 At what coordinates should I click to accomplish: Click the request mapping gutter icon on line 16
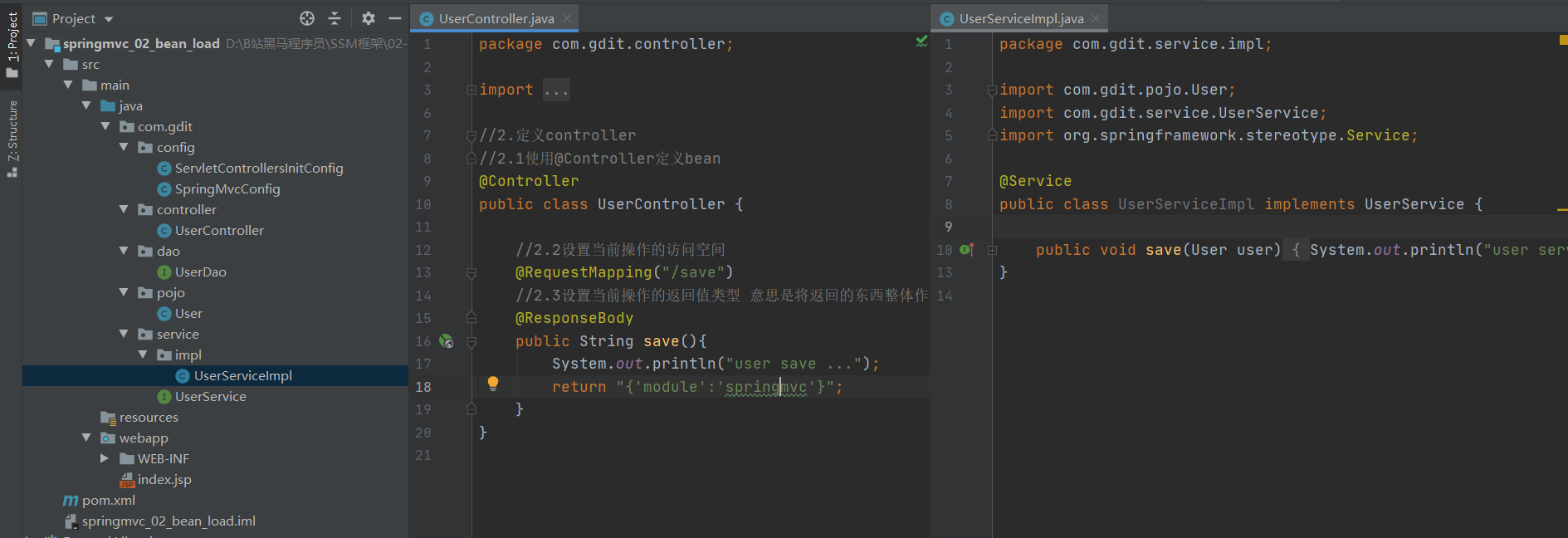point(447,341)
